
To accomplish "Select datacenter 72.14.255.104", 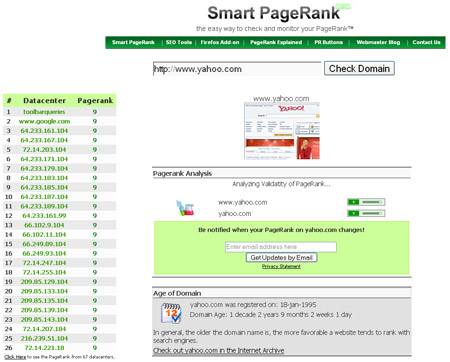I will pyautogui.click(x=44, y=272).
